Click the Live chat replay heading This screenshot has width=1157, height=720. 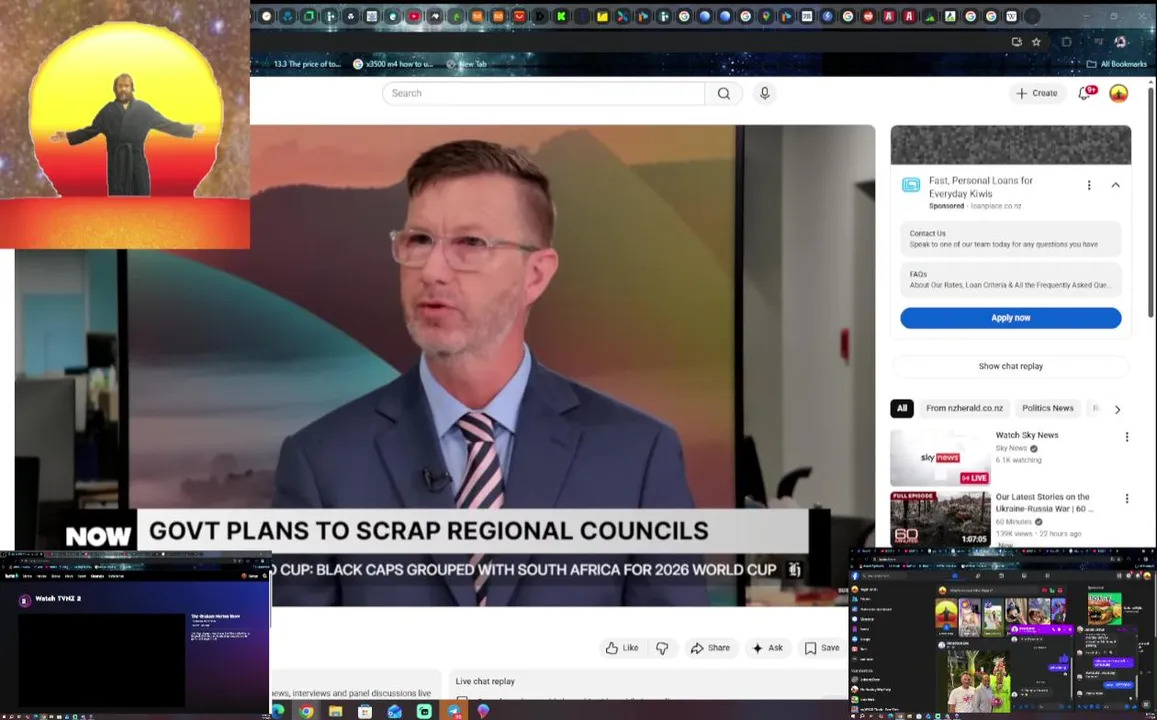[x=485, y=682]
